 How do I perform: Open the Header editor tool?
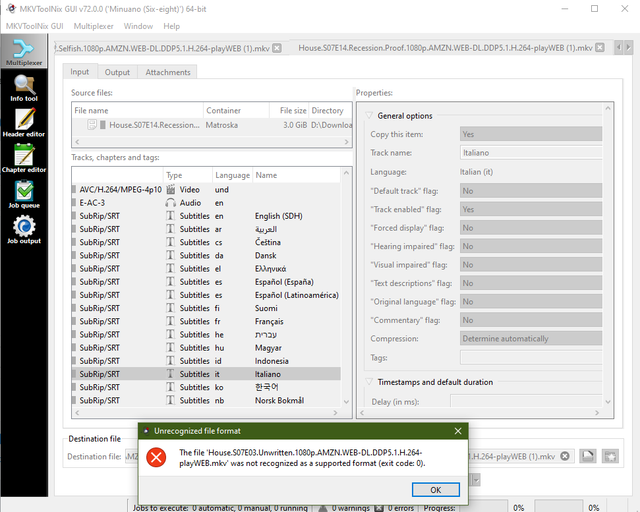tap(24, 123)
